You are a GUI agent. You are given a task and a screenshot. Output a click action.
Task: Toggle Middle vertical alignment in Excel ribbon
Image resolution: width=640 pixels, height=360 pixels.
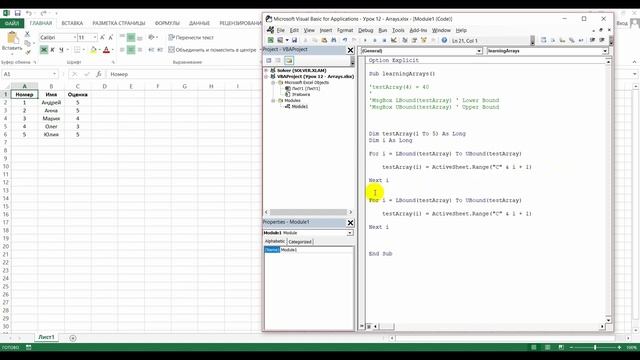click(x=131, y=38)
